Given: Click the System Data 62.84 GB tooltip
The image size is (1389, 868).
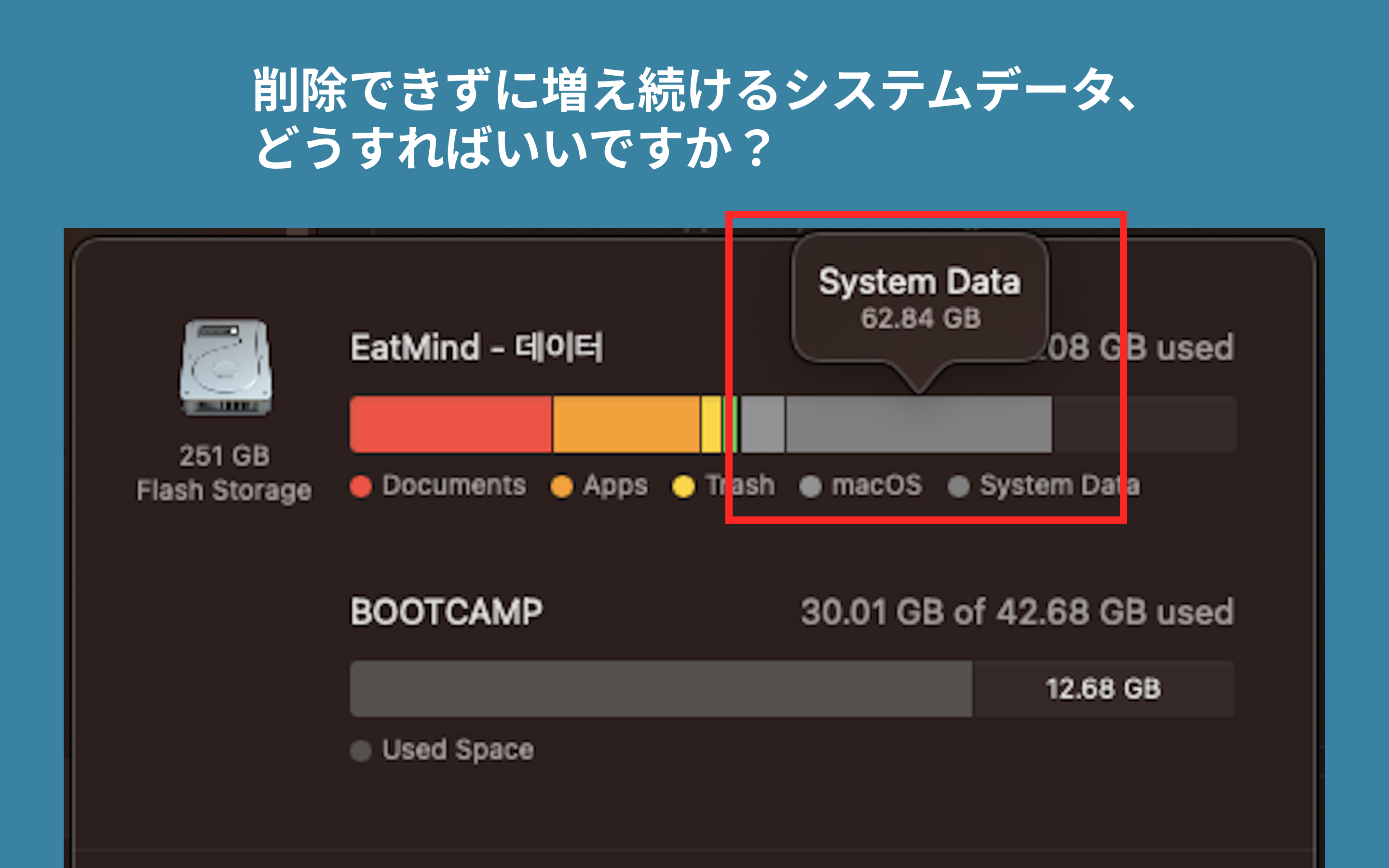Looking at the screenshot, I should pos(920,298).
